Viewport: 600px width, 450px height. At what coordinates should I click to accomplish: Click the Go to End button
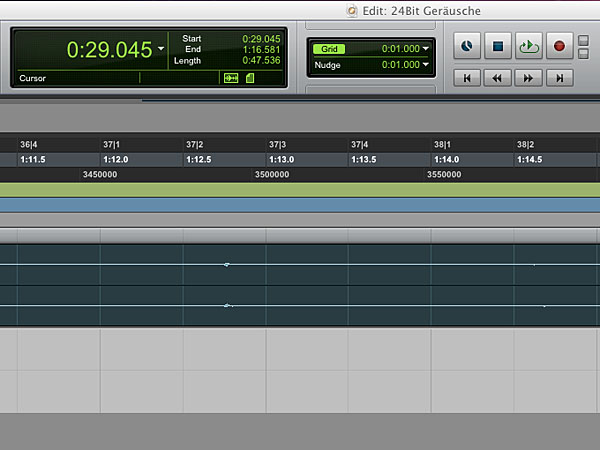559,77
